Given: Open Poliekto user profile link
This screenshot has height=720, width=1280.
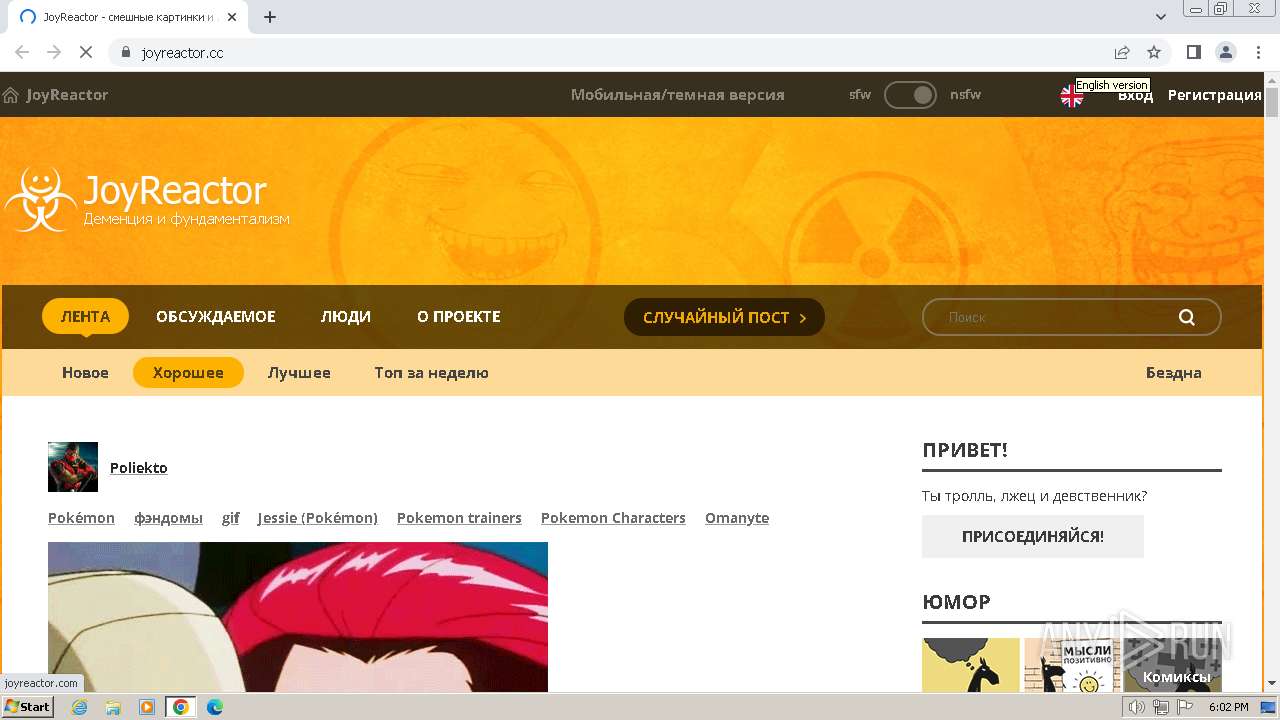Looking at the screenshot, I should click(138, 467).
